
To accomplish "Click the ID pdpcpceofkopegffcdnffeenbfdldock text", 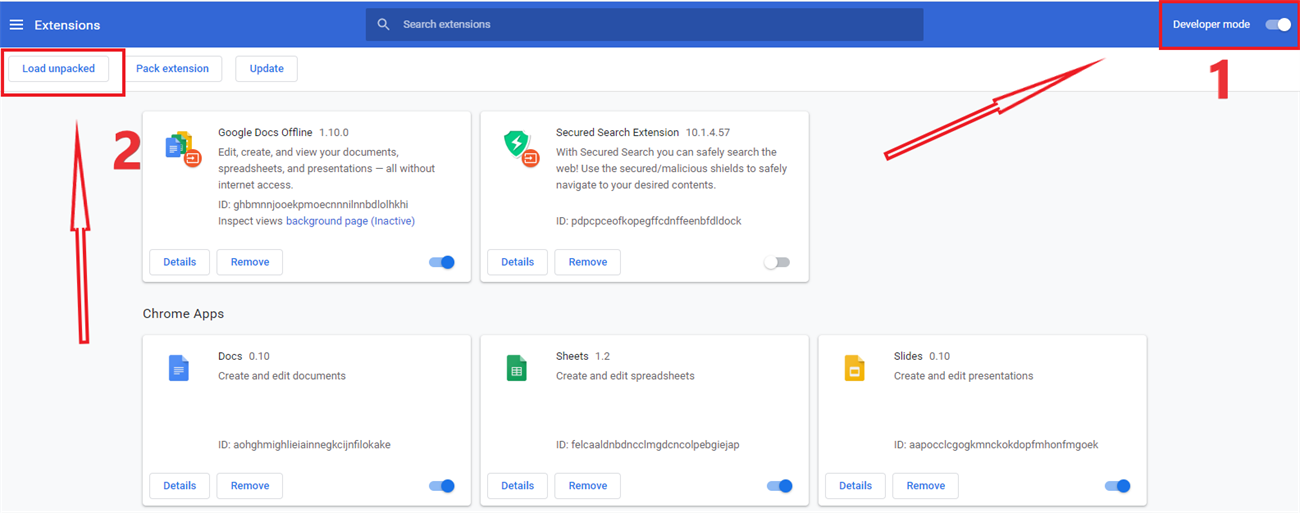I will [649, 221].
